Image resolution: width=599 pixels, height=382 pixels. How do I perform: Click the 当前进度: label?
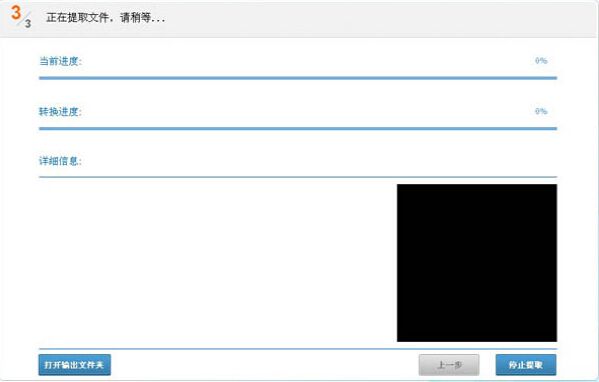click(60, 61)
